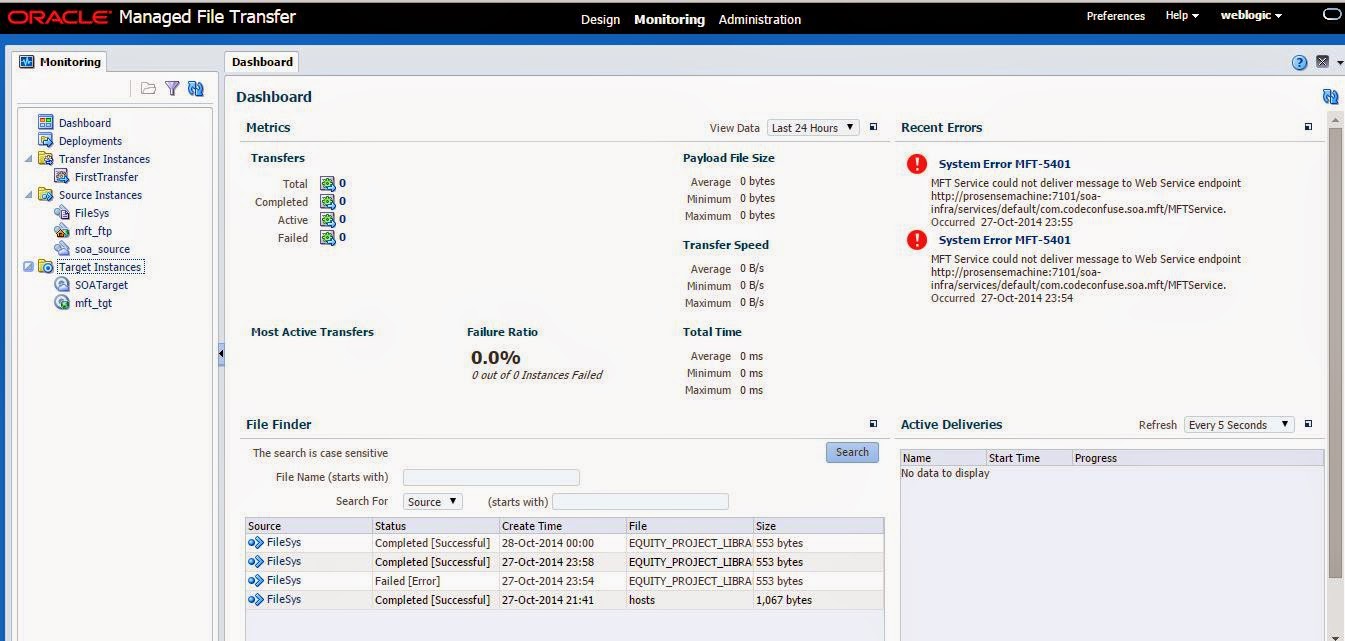Open the View Data Last 24 Hours dropdown

pos(813,128)
